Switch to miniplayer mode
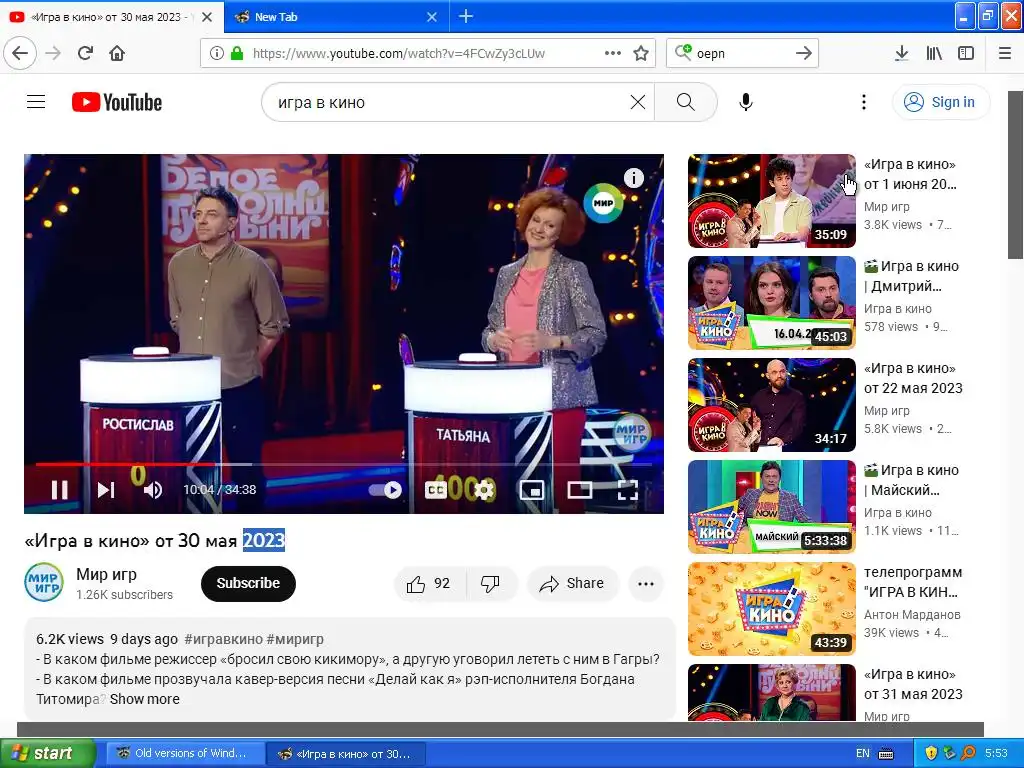Screen dimensions: 1024x768 [532, 490]
